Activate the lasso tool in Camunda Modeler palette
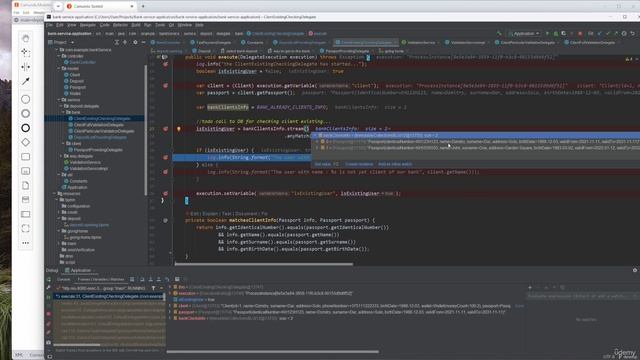This screenshot has height=360, width=640. pyautogui.click(x=26, y=53)
